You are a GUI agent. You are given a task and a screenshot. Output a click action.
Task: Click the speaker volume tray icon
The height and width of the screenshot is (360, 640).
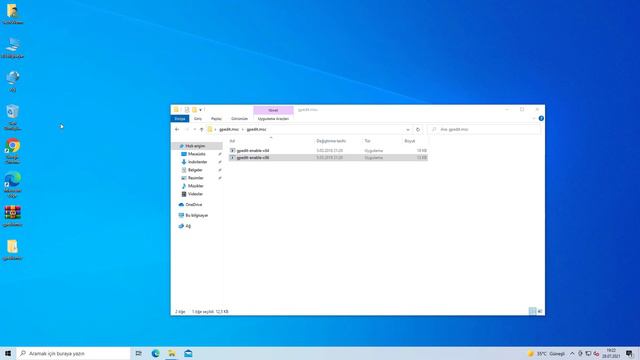pos(596,353)
